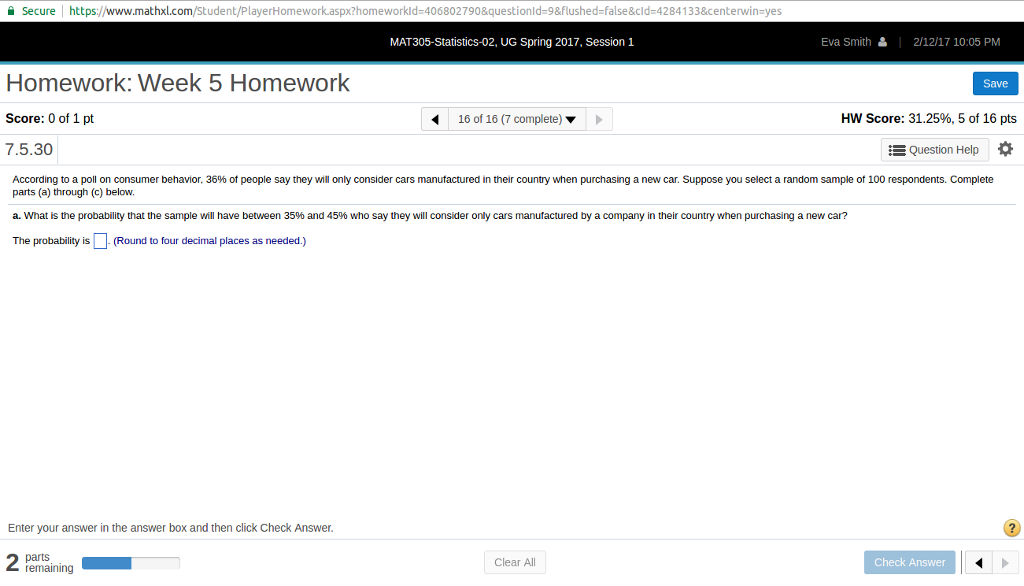Click the probability answer input box
The image size is (1024, 586).
tap(99, 240)
